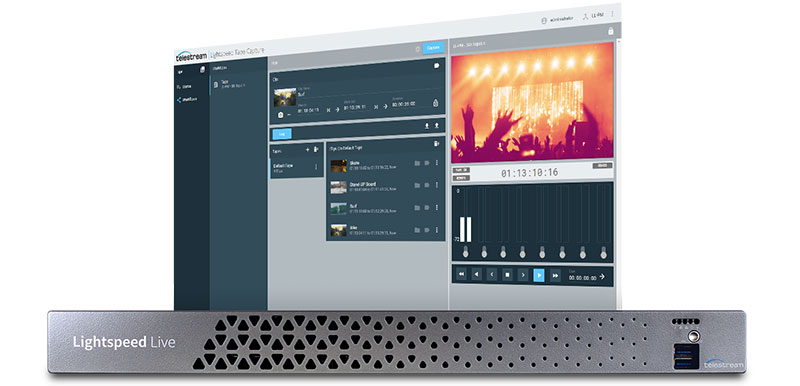Image resolution: width=800 pixels, height=386 pixels.
Task: Open the Status item in left sidebar
Action: 183,87
